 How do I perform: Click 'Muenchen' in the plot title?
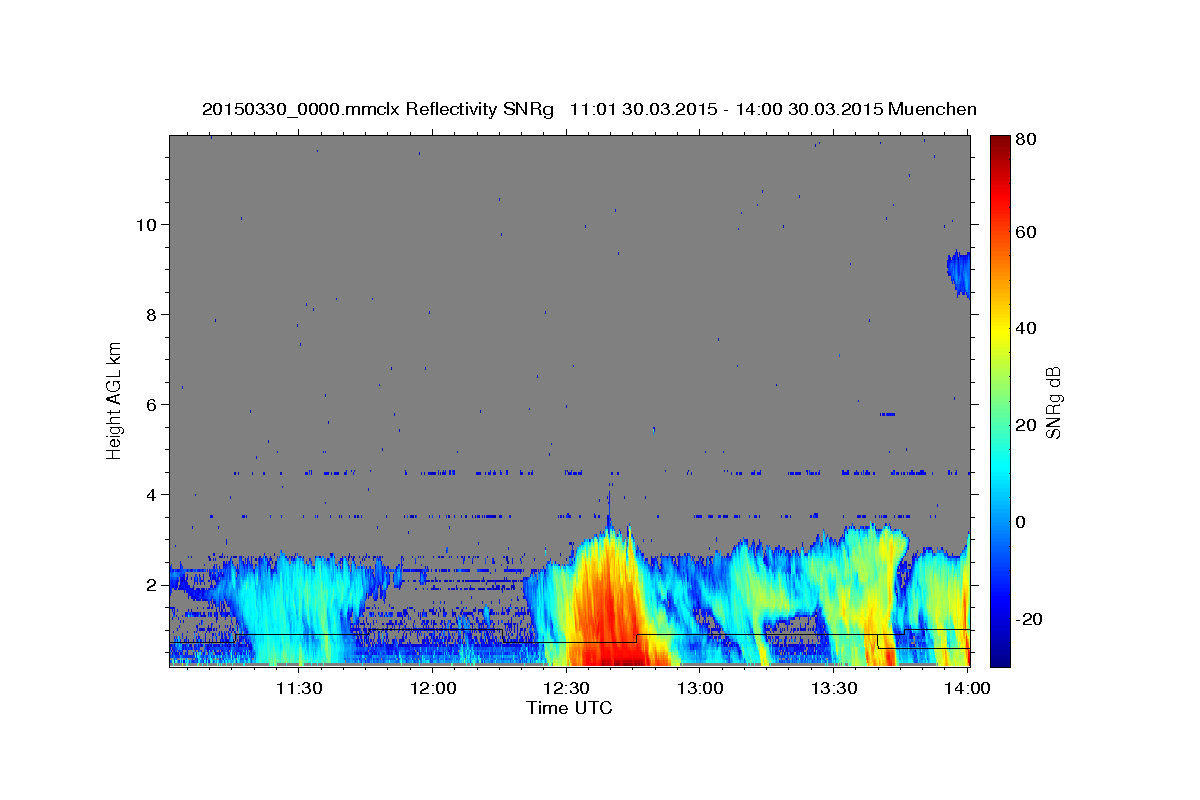pyautogui.click(x=932, y=109)
